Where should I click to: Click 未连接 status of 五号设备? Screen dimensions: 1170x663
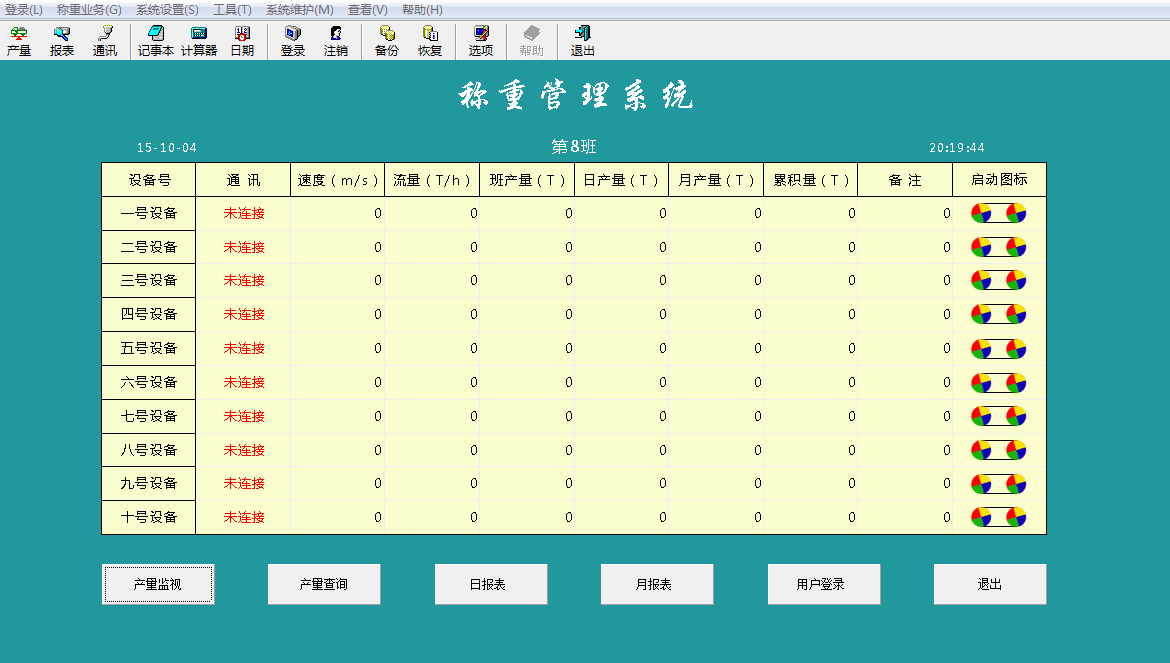[244, 348]
